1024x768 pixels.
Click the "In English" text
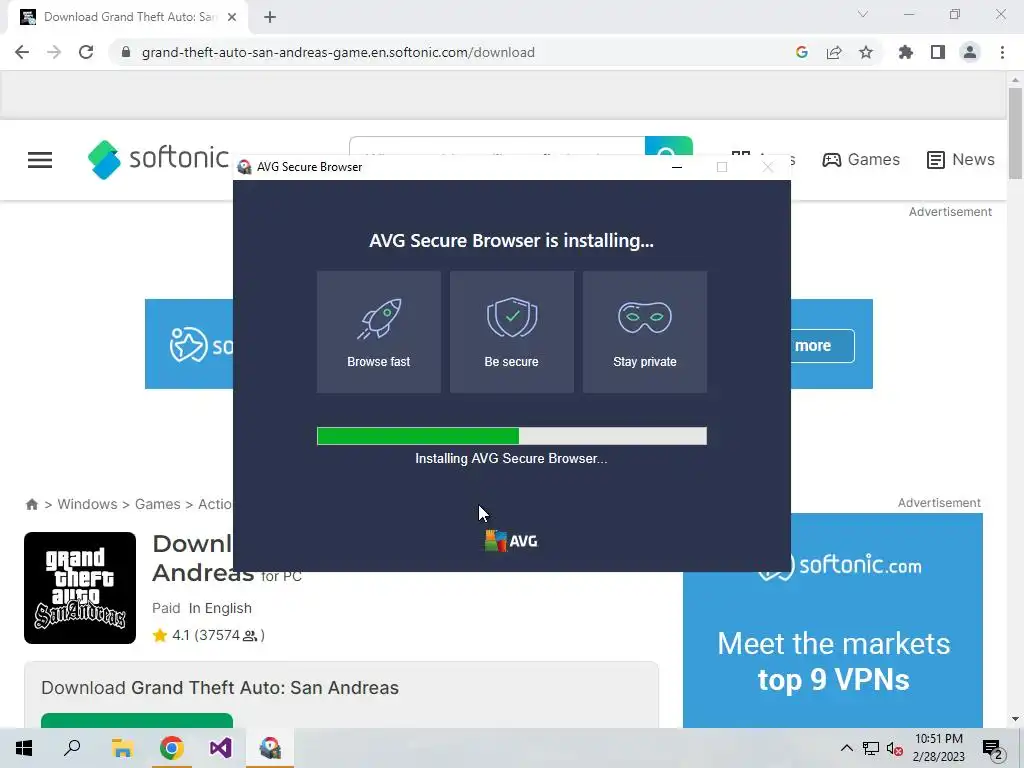click(220, 608)
